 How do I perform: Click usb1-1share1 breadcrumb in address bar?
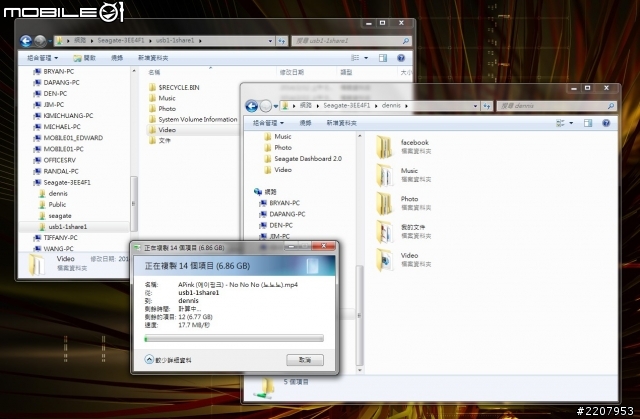[x=175, y=40]
